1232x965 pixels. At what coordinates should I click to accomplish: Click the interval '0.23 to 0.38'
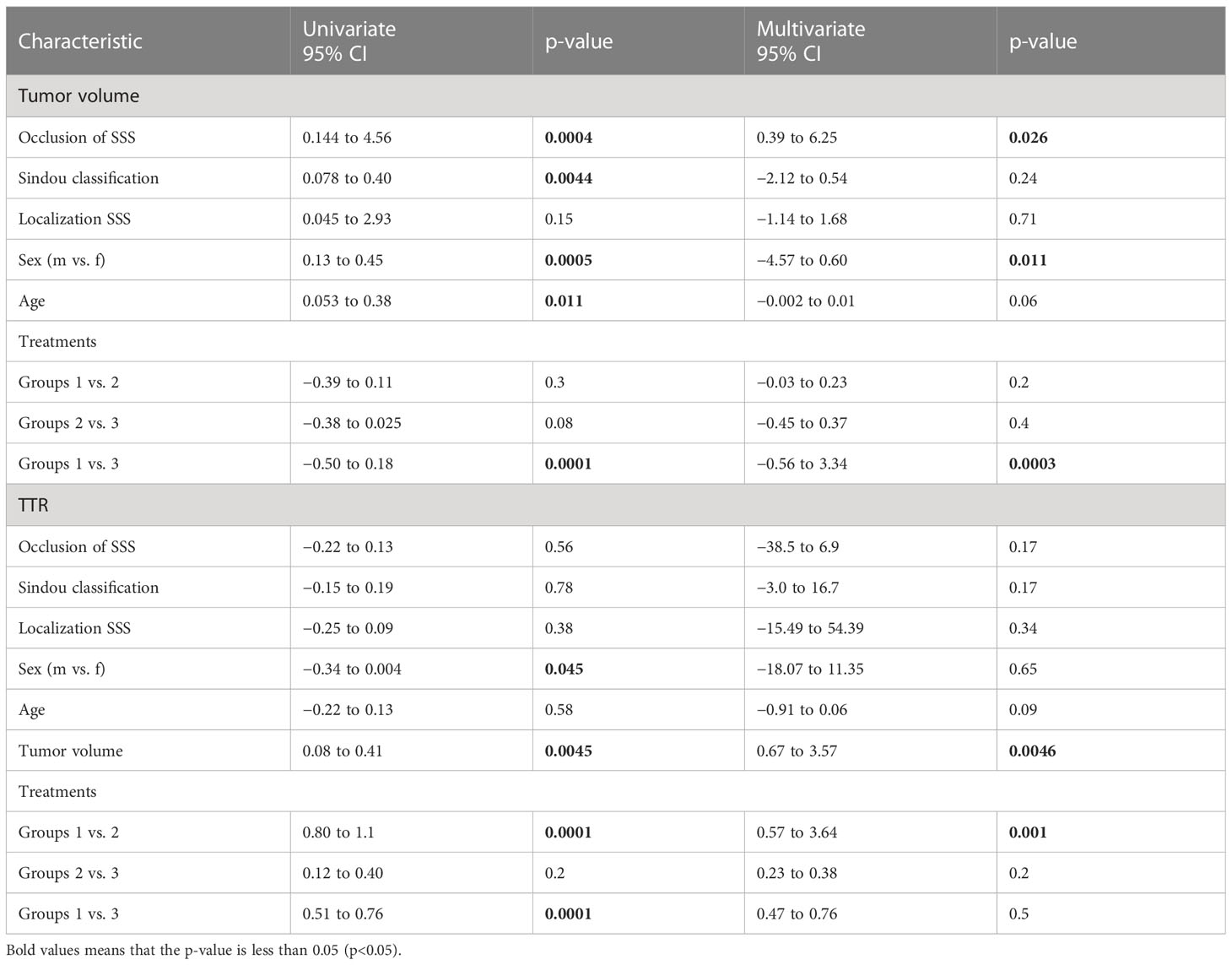coord(797,873)
